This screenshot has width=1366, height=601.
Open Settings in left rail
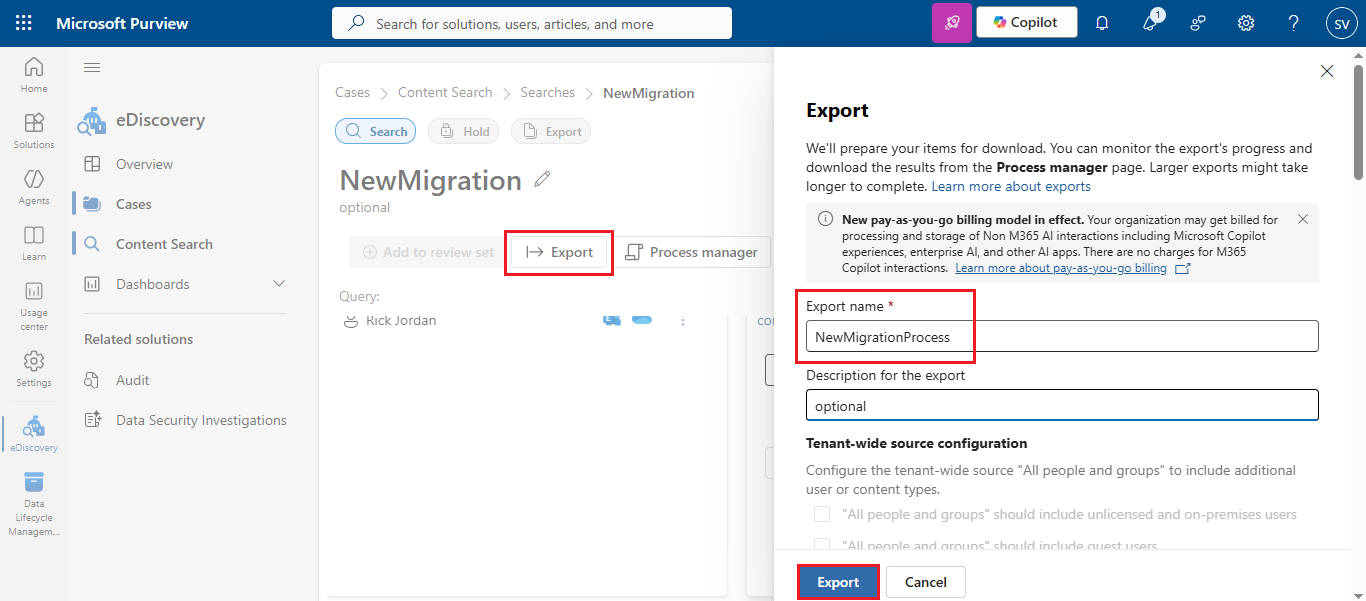34,369
